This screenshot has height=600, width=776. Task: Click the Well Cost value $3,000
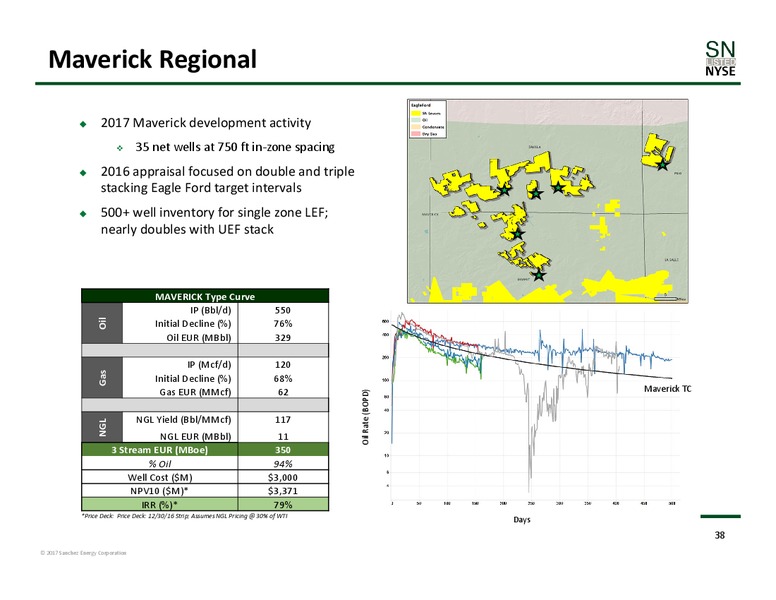[x=283, y=478]
